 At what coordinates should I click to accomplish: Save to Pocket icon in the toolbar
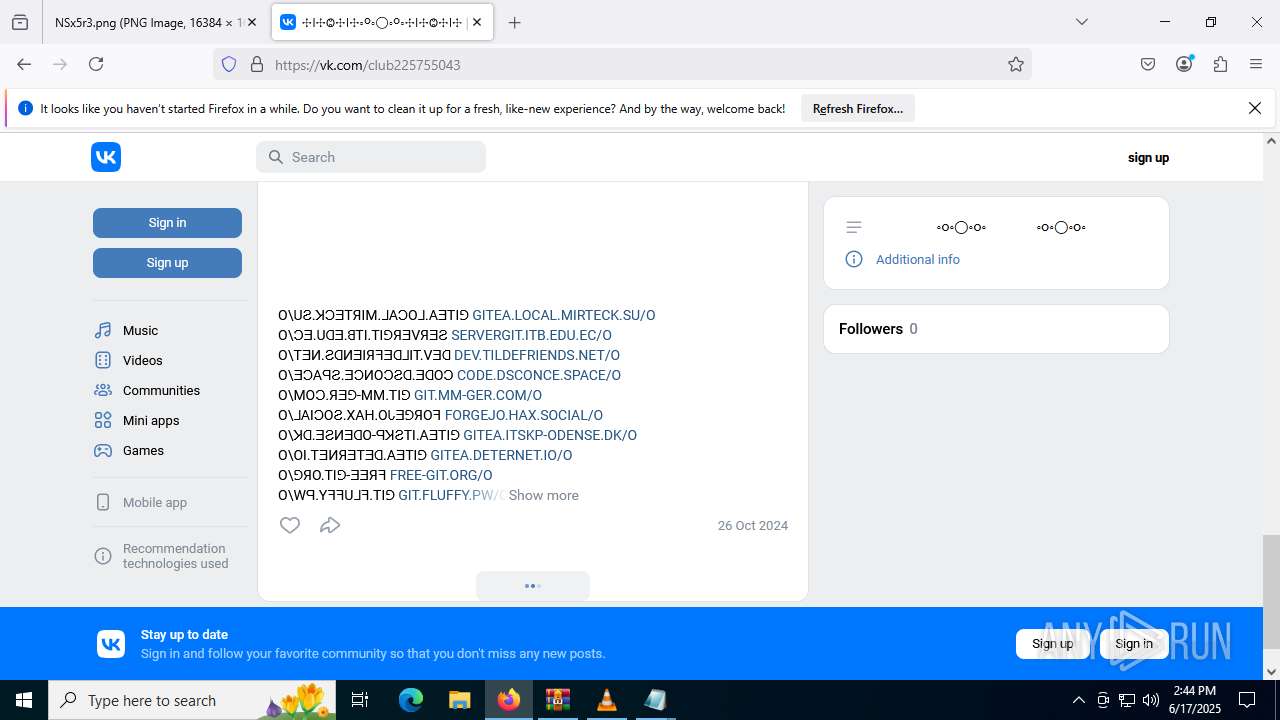(x=1148, y=64)
